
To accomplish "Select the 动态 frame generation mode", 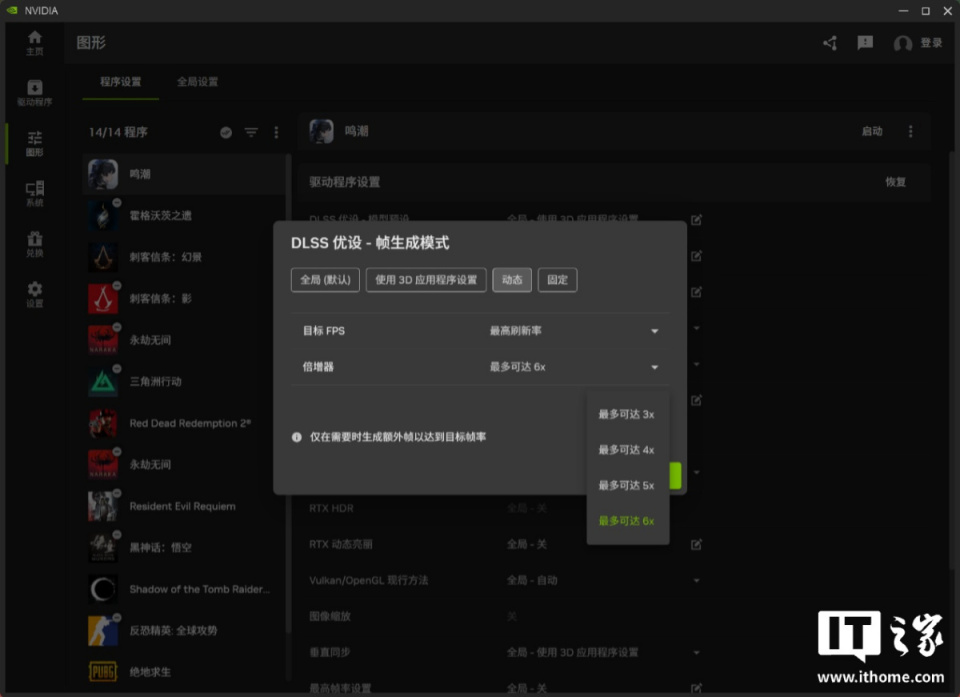I will point(512,280).
